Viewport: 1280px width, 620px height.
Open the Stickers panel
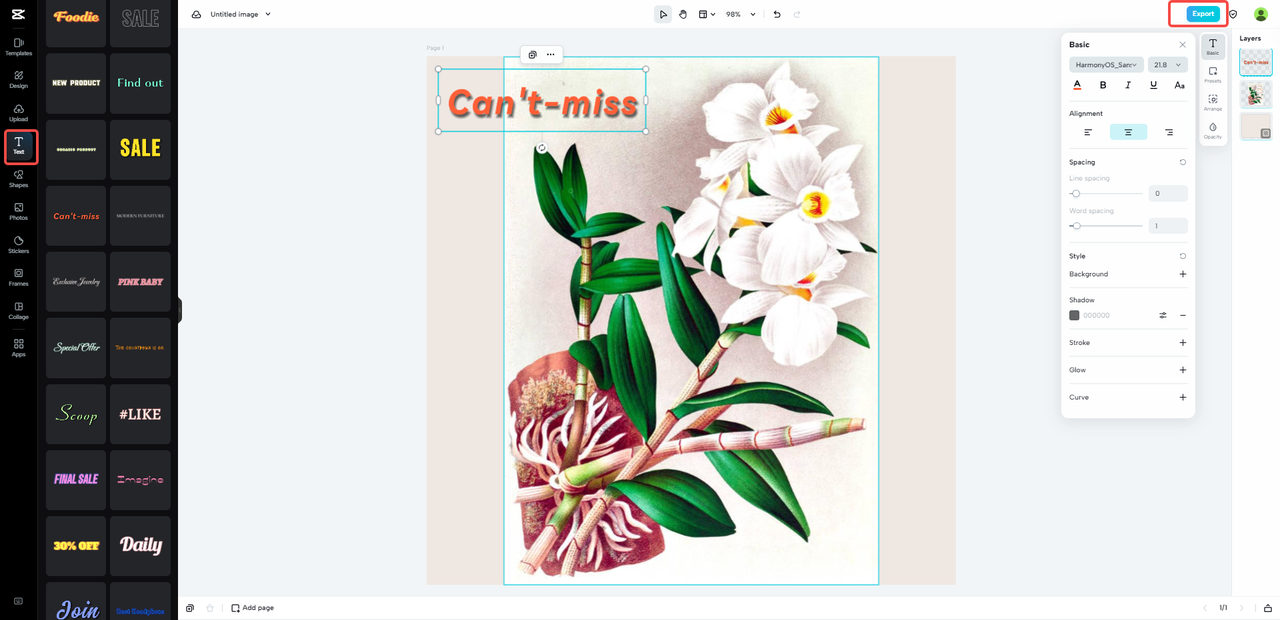[x=18, y=245]
